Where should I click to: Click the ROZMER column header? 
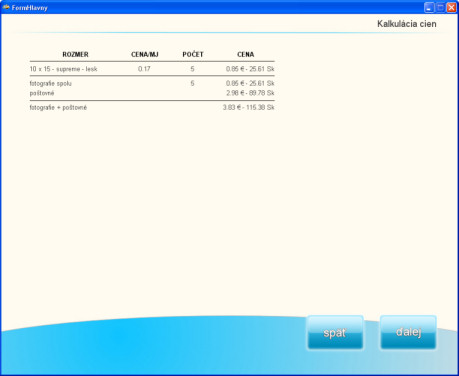pyautogui.click(x=75, y=54)
